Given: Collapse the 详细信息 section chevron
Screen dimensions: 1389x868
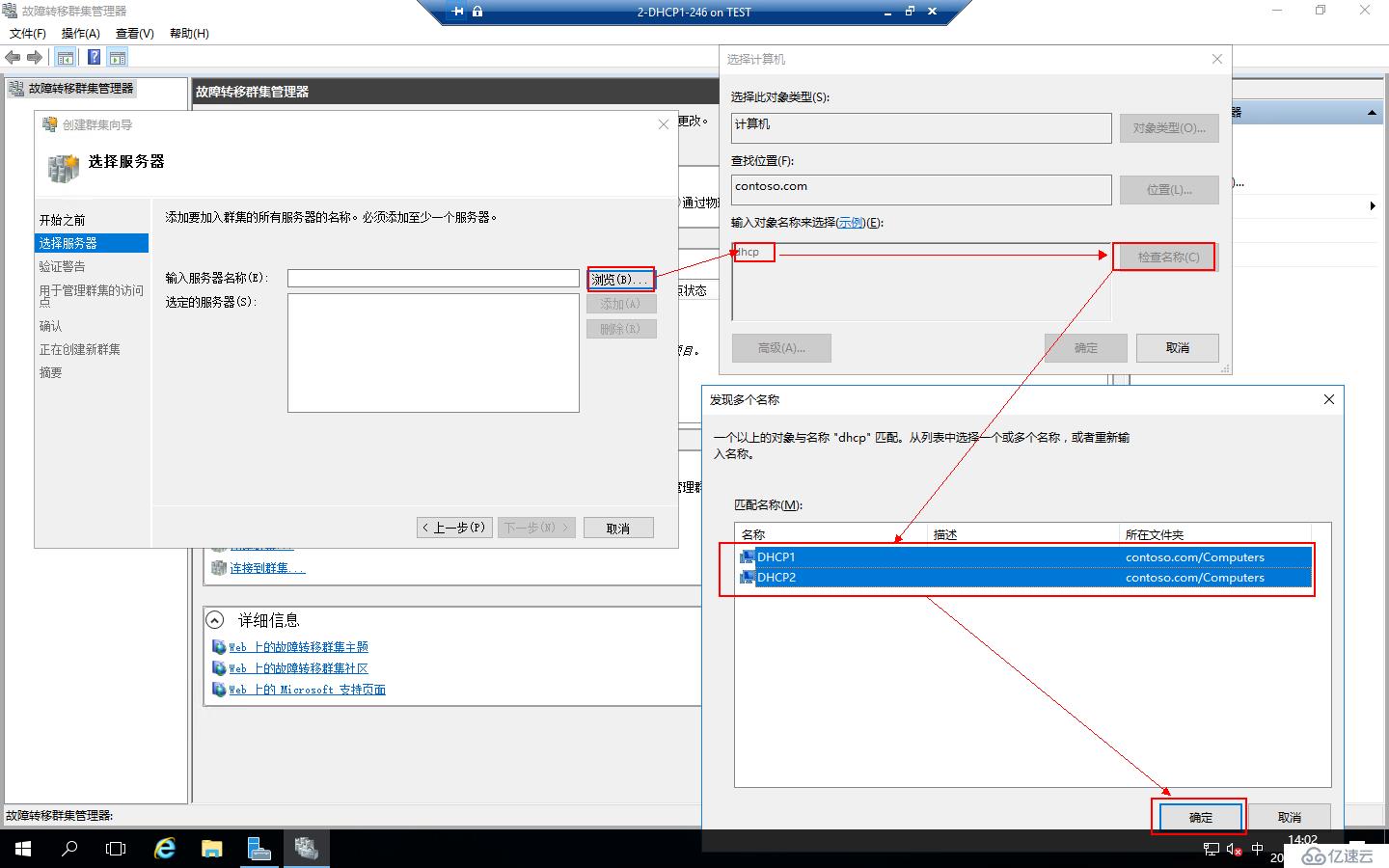Looking at the screenshot, I should 215,620.
